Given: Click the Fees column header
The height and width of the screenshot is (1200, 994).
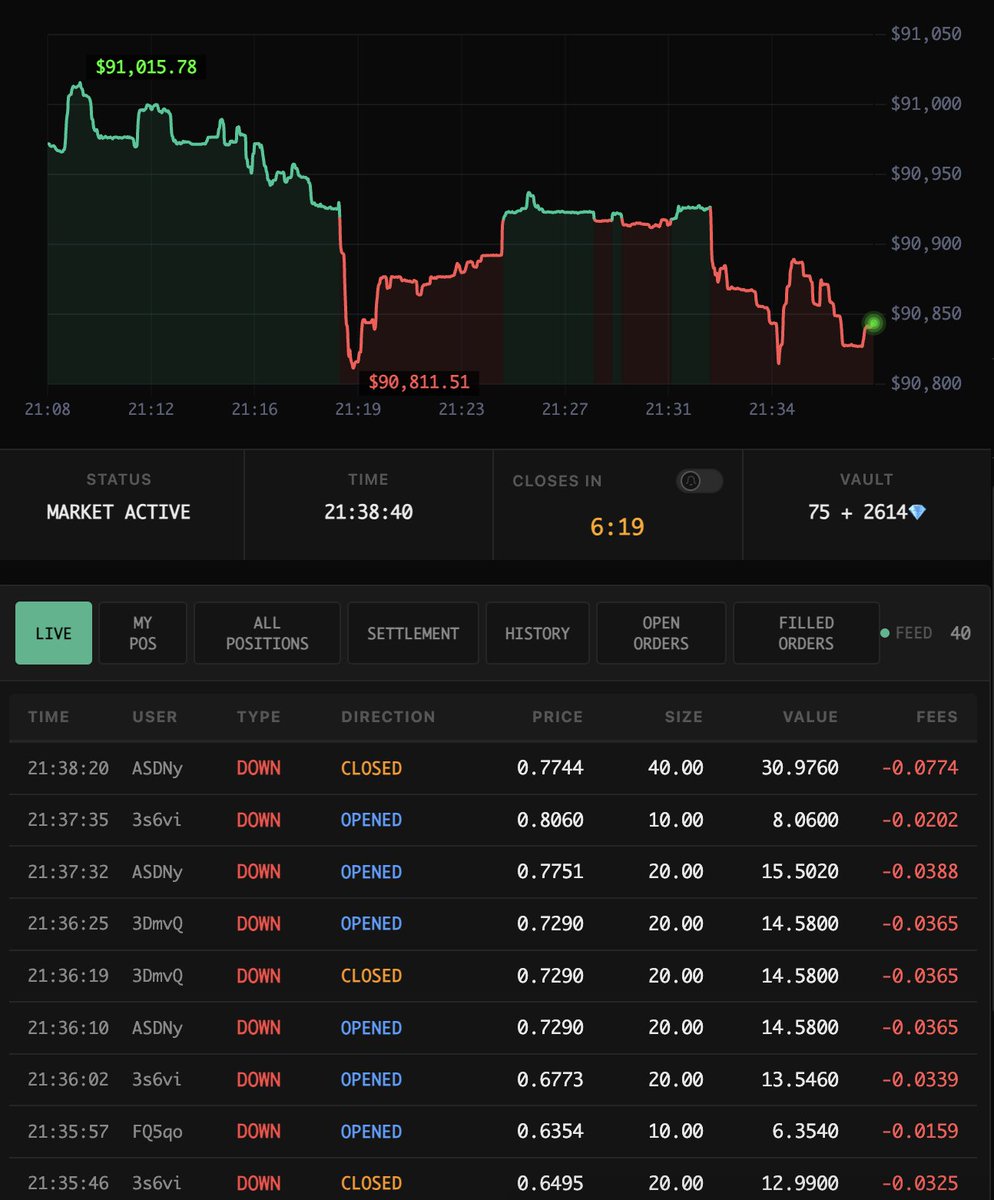Looking at the screenshot, I should point(936,717).
